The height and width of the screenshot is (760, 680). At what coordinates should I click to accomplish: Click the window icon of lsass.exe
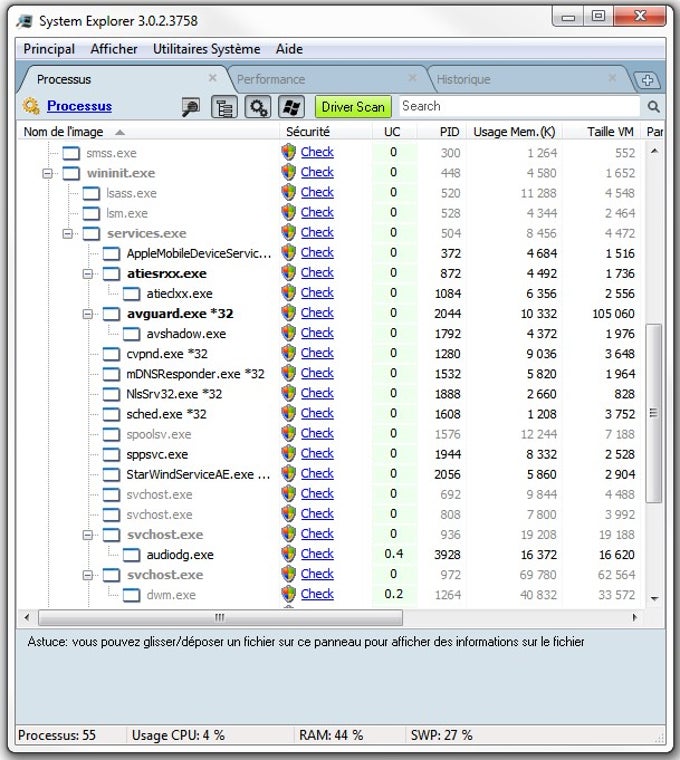91,193
